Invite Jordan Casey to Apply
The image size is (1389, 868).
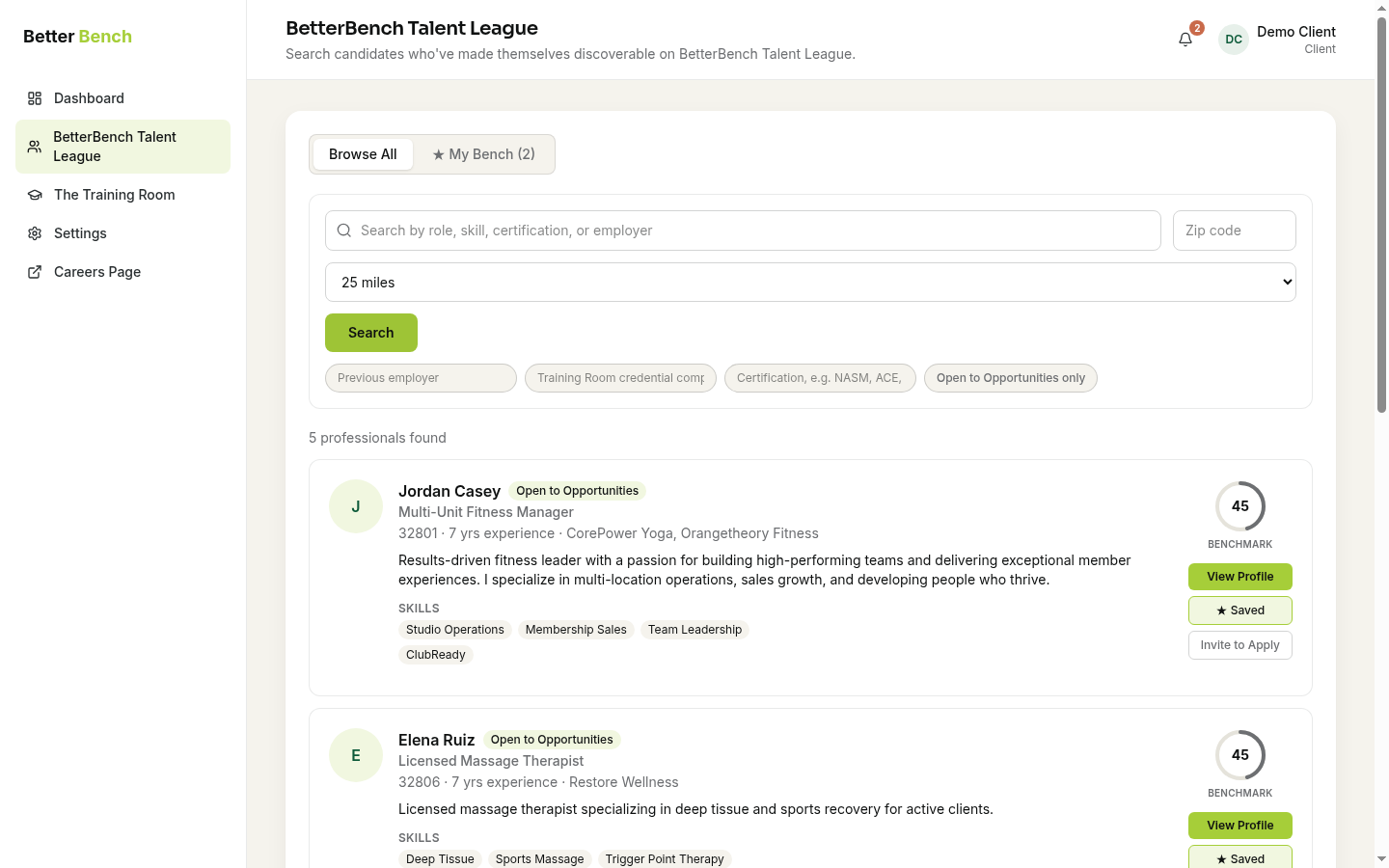pyautogui.click(x=1239, y=645)
